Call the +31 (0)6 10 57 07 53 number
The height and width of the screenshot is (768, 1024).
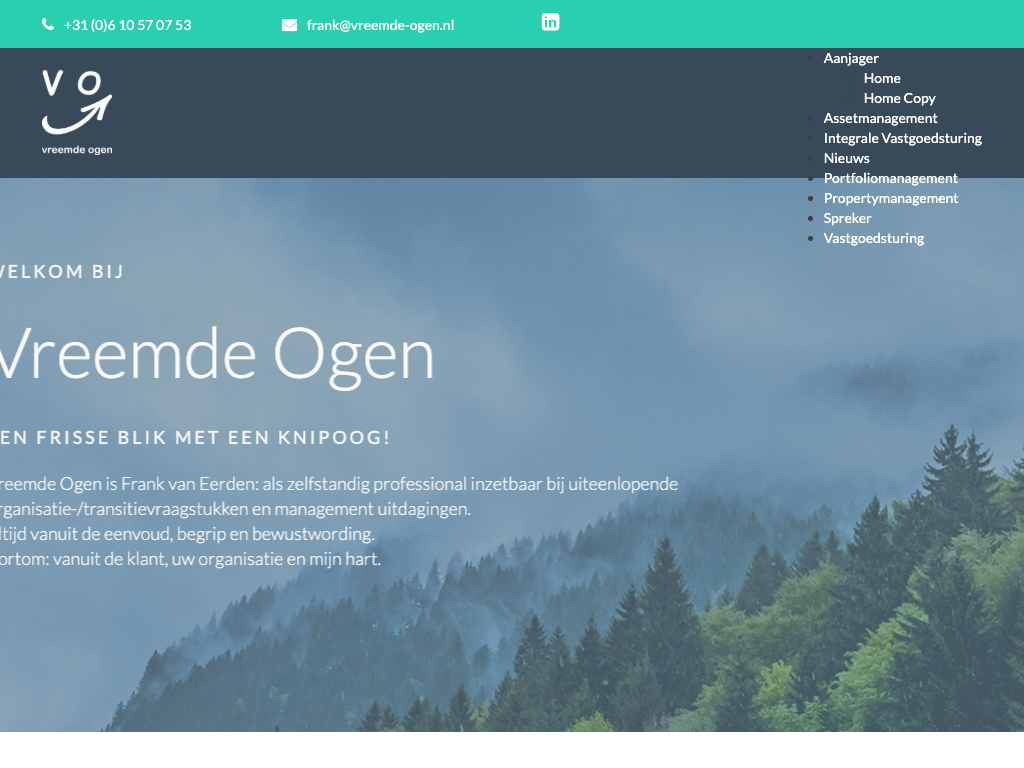(127, 25)
